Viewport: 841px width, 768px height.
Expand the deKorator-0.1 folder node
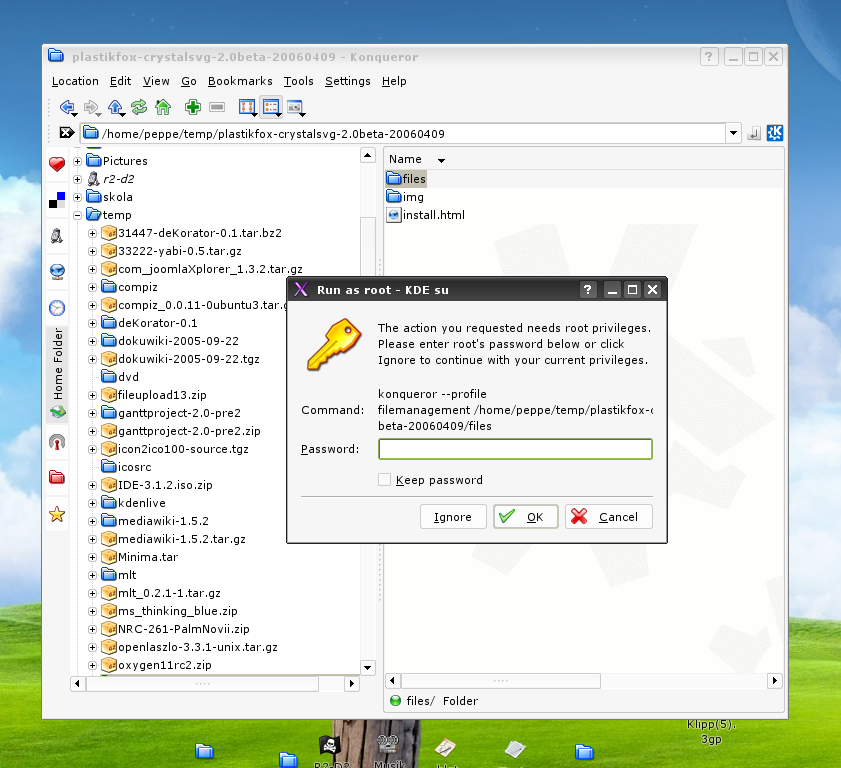pyautogui.click(x=92, y=323)
